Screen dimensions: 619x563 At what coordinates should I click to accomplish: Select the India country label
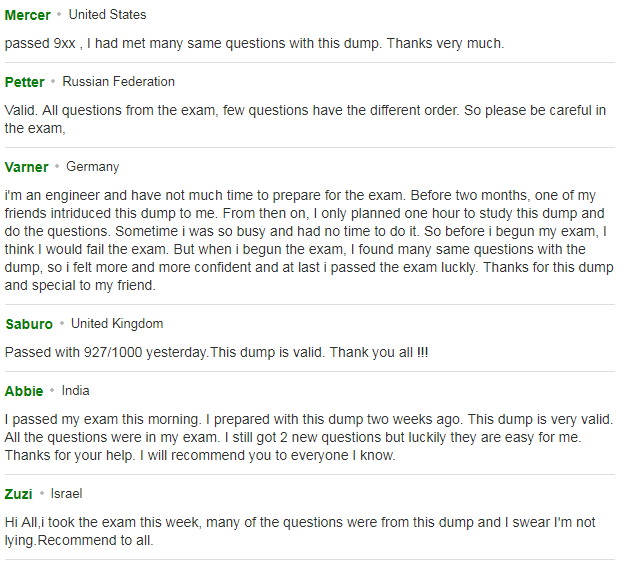pyautogui.click(x=75, y=391)
